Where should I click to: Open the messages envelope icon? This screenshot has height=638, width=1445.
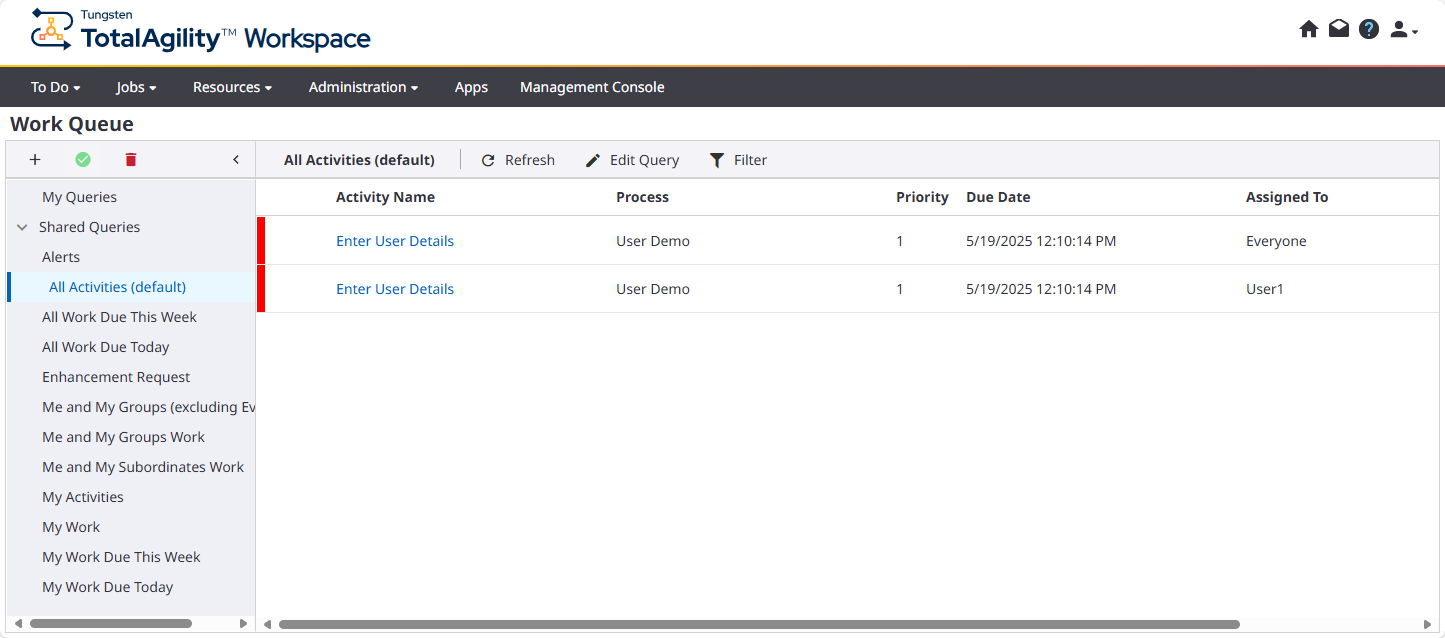(x=1339, y=29)
